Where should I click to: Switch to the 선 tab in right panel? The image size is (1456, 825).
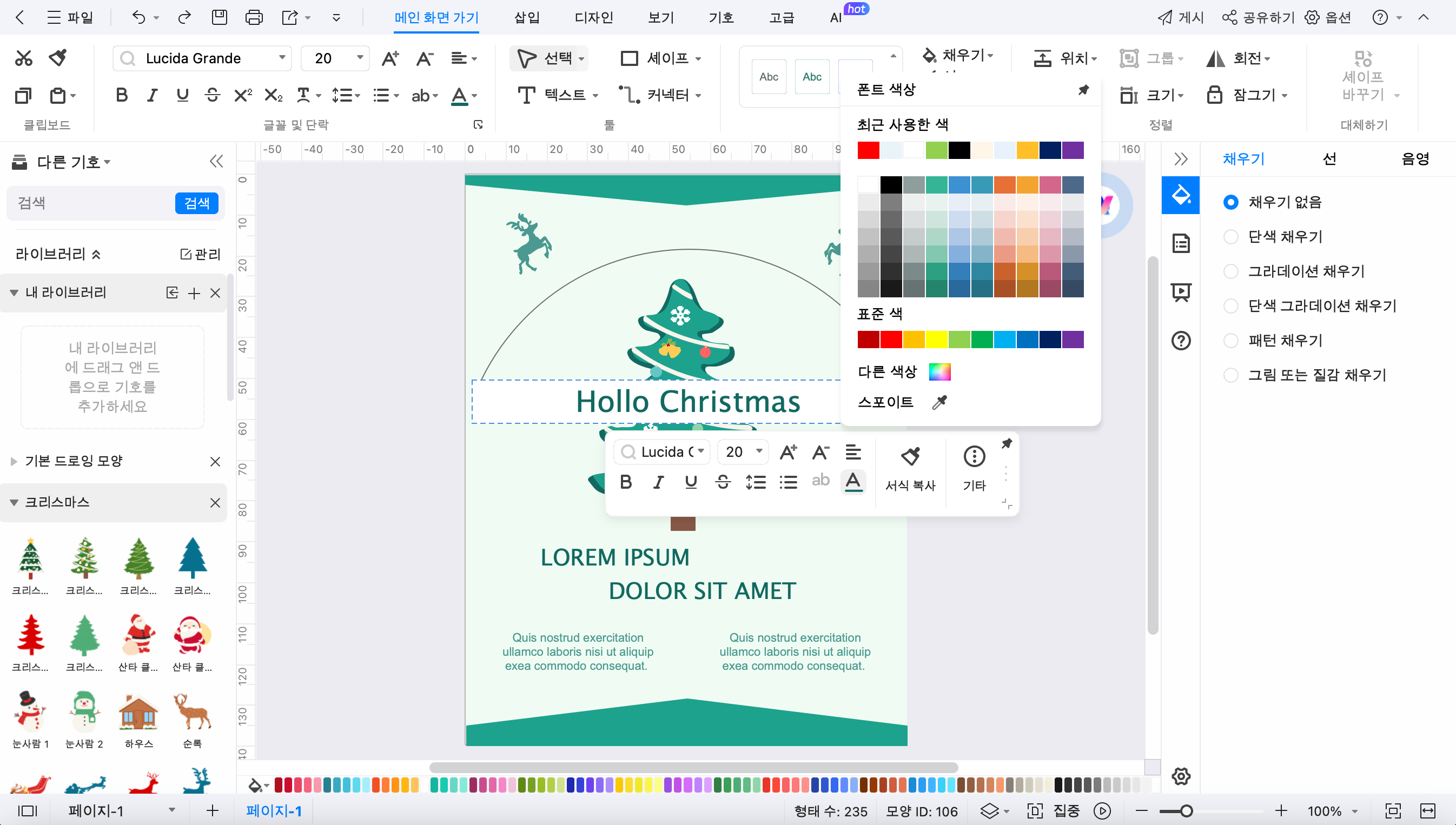(1329, 159)
